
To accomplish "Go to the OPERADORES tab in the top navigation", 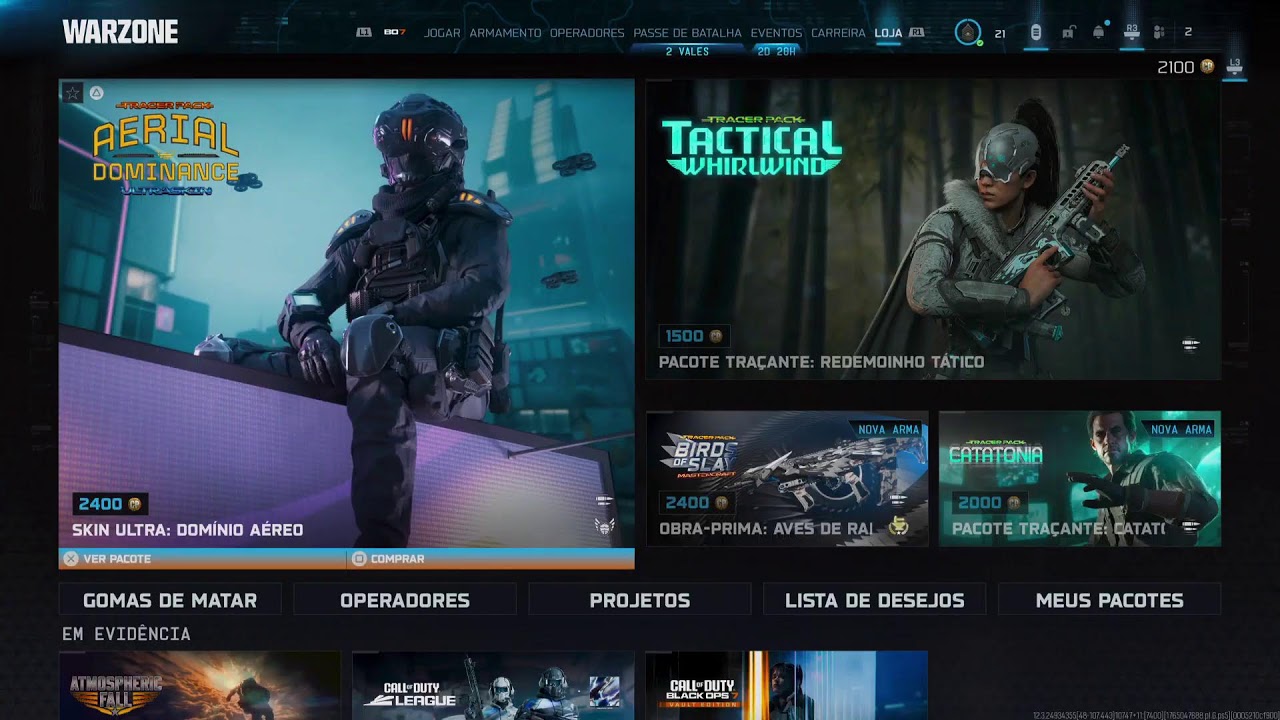I will tap(587, 33).
